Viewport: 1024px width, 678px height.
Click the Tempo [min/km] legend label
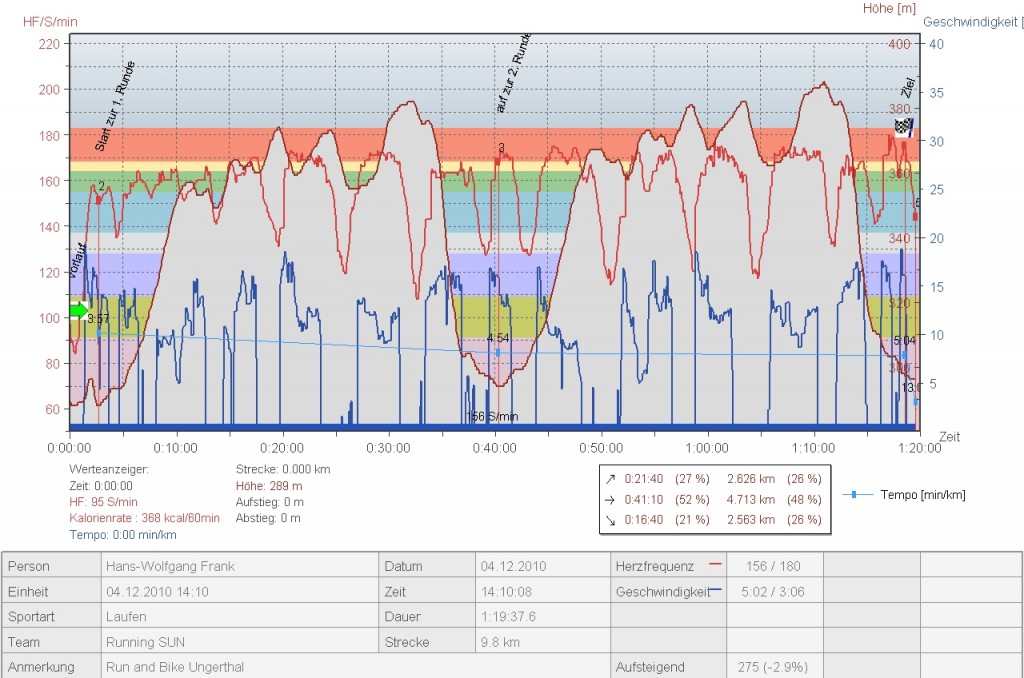click(922, 495)
